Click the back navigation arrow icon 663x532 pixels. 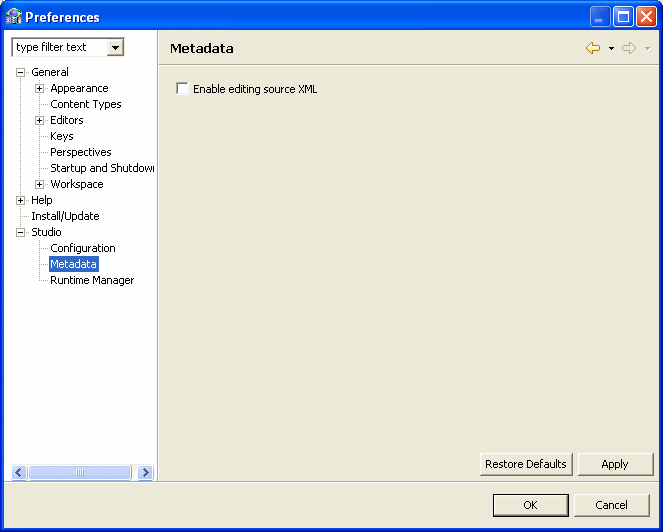point(593,48)
